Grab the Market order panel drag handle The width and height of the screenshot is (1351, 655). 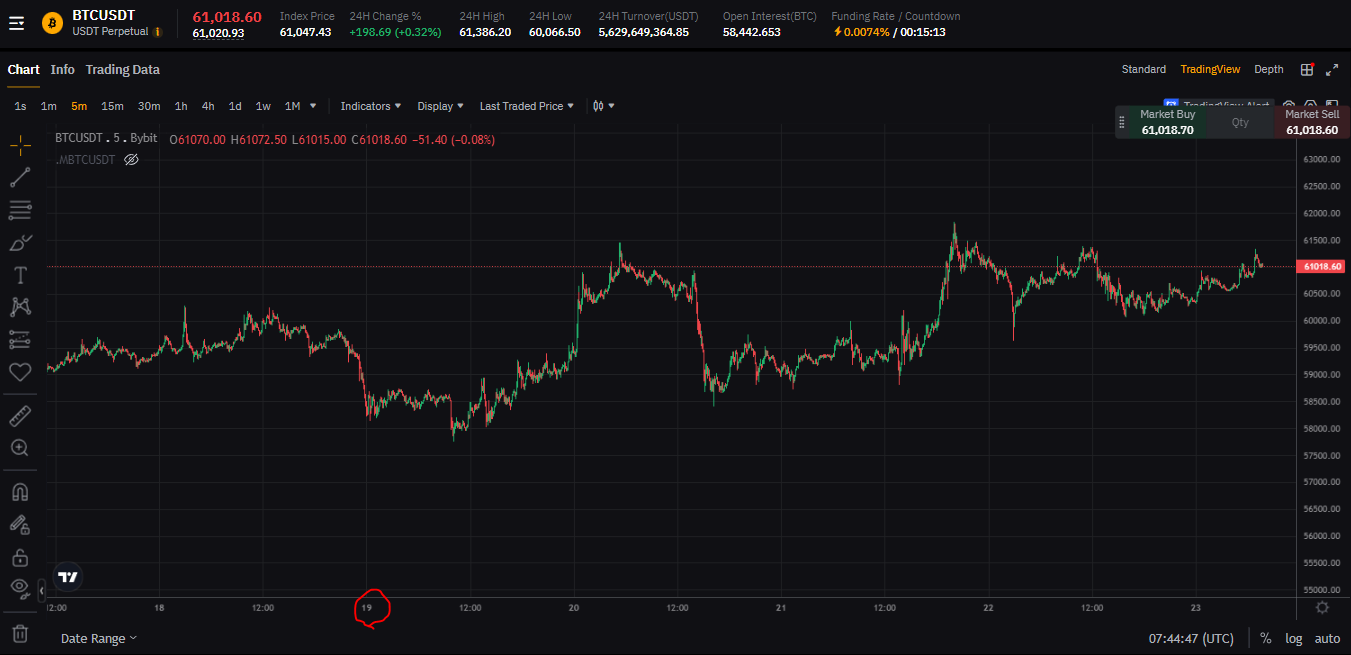tap(1121, 122)
